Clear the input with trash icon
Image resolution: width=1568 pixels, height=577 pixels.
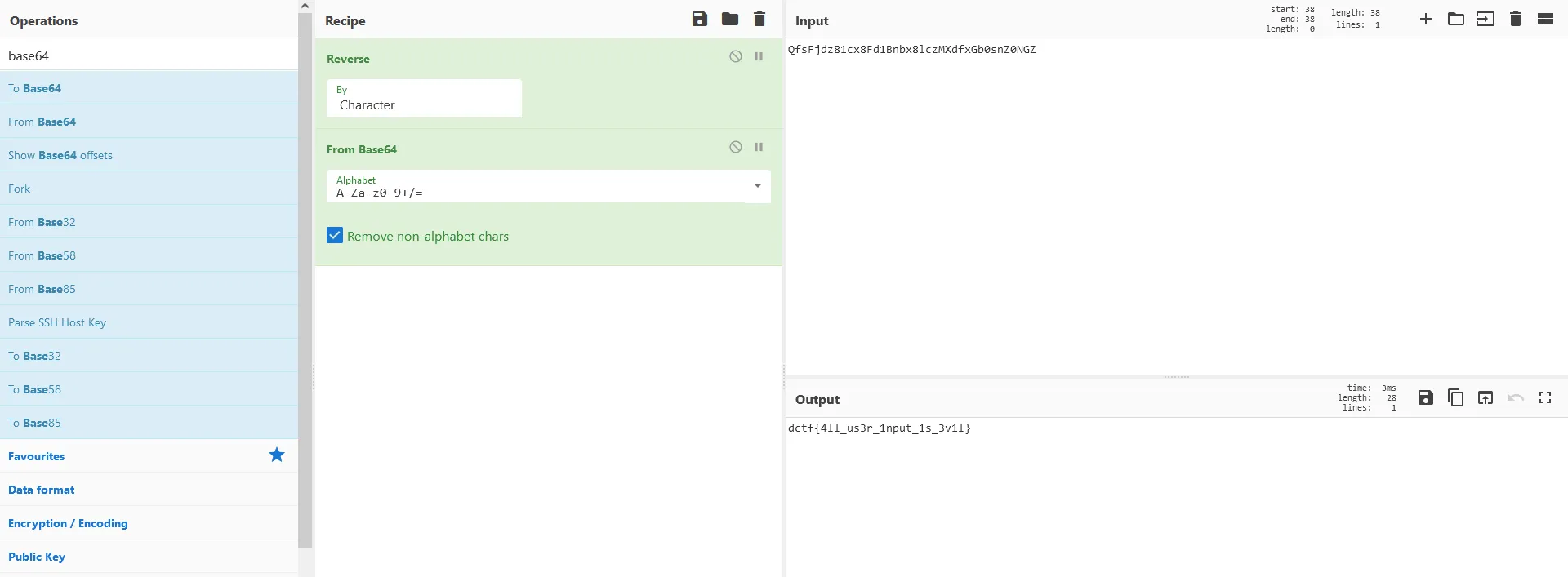pyautogui.click(x=1516, y=20)
